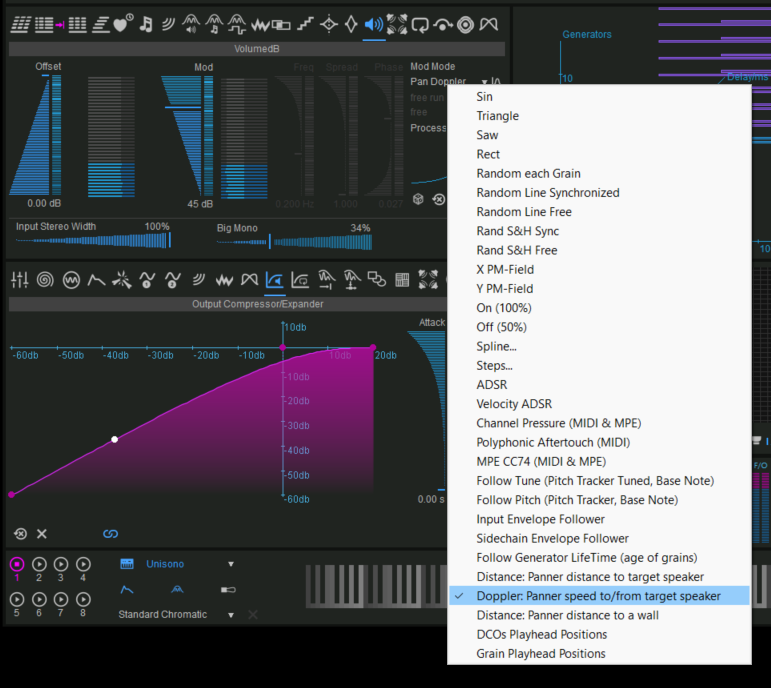Click the arc with center dot icon
This screenshot has height=688, width=771.
[443, 25]
